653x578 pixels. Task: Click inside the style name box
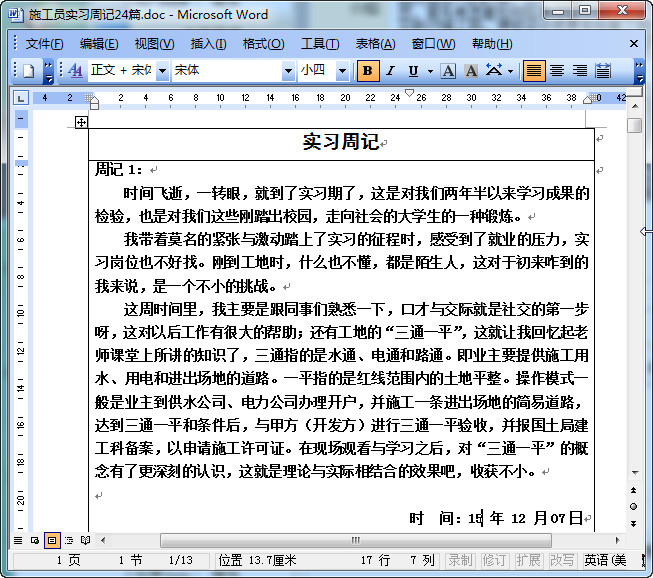pos(122,70)
